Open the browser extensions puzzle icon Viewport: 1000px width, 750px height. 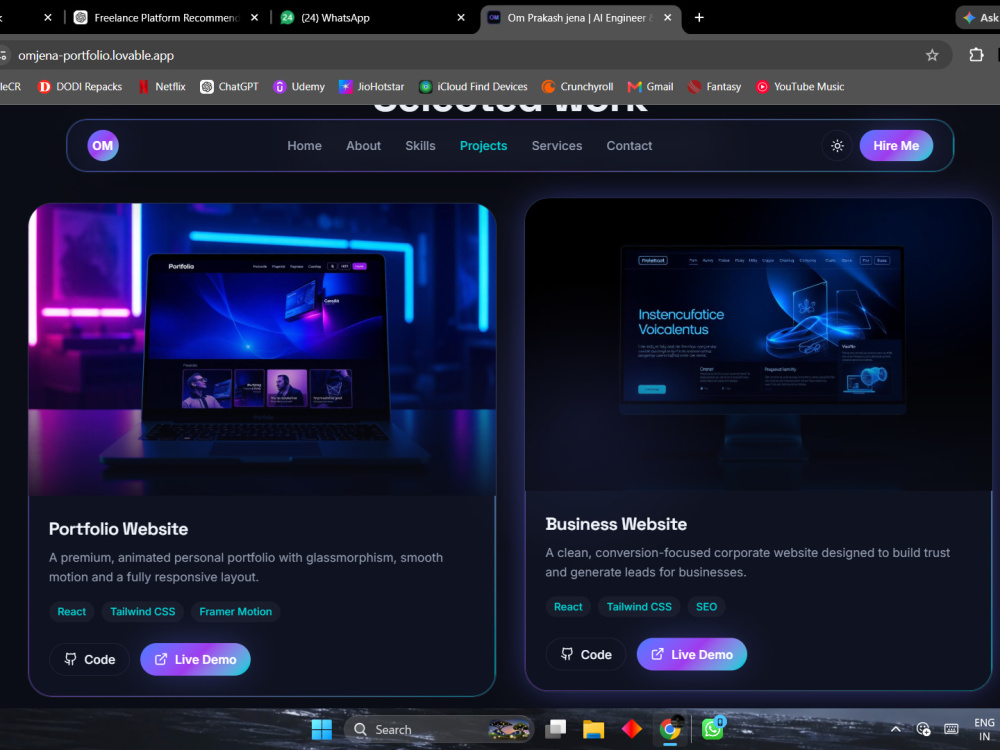pyautogui.click(x=976, y=55)
